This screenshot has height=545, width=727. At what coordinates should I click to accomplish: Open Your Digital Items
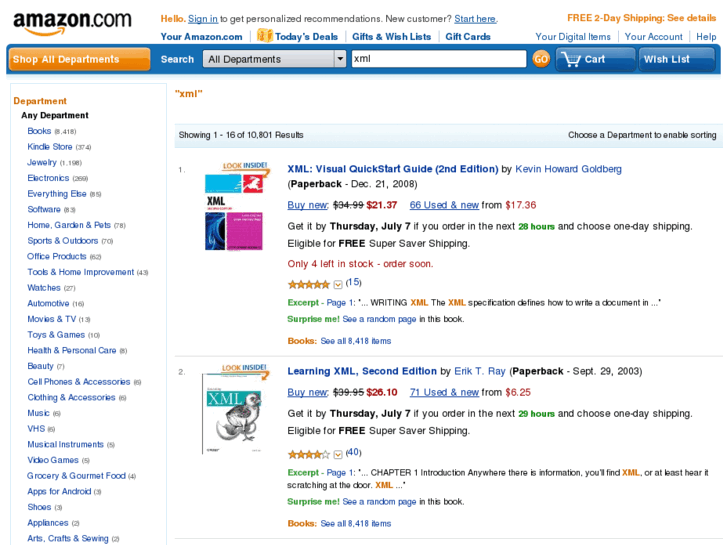pos(573,37)
